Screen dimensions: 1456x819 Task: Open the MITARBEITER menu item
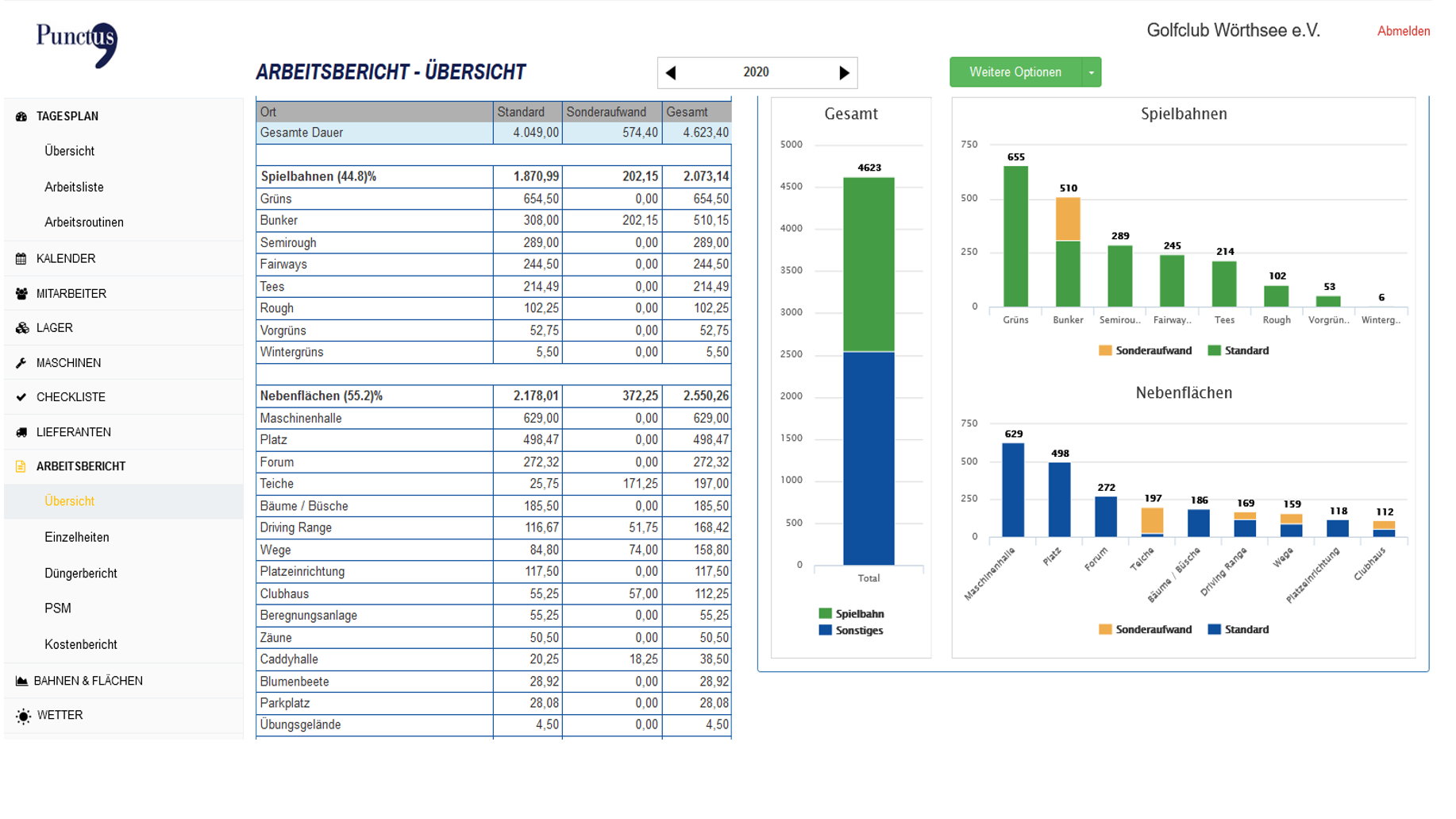pyautogui.click(x=71, y=294)
